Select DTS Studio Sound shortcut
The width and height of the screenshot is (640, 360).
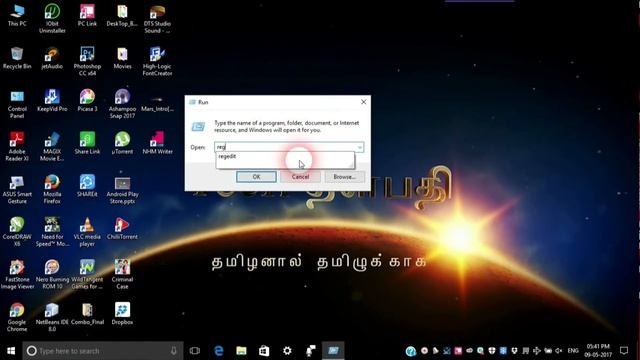pyautogui.click(x=157, y=19)
